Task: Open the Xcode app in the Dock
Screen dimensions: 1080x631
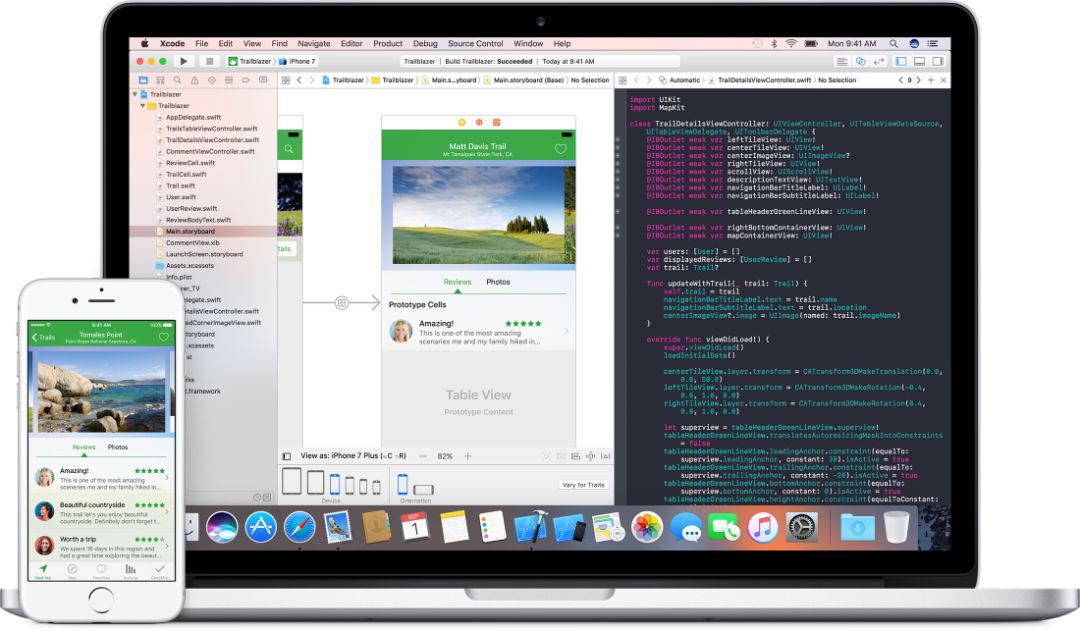Action: (530, 528)
